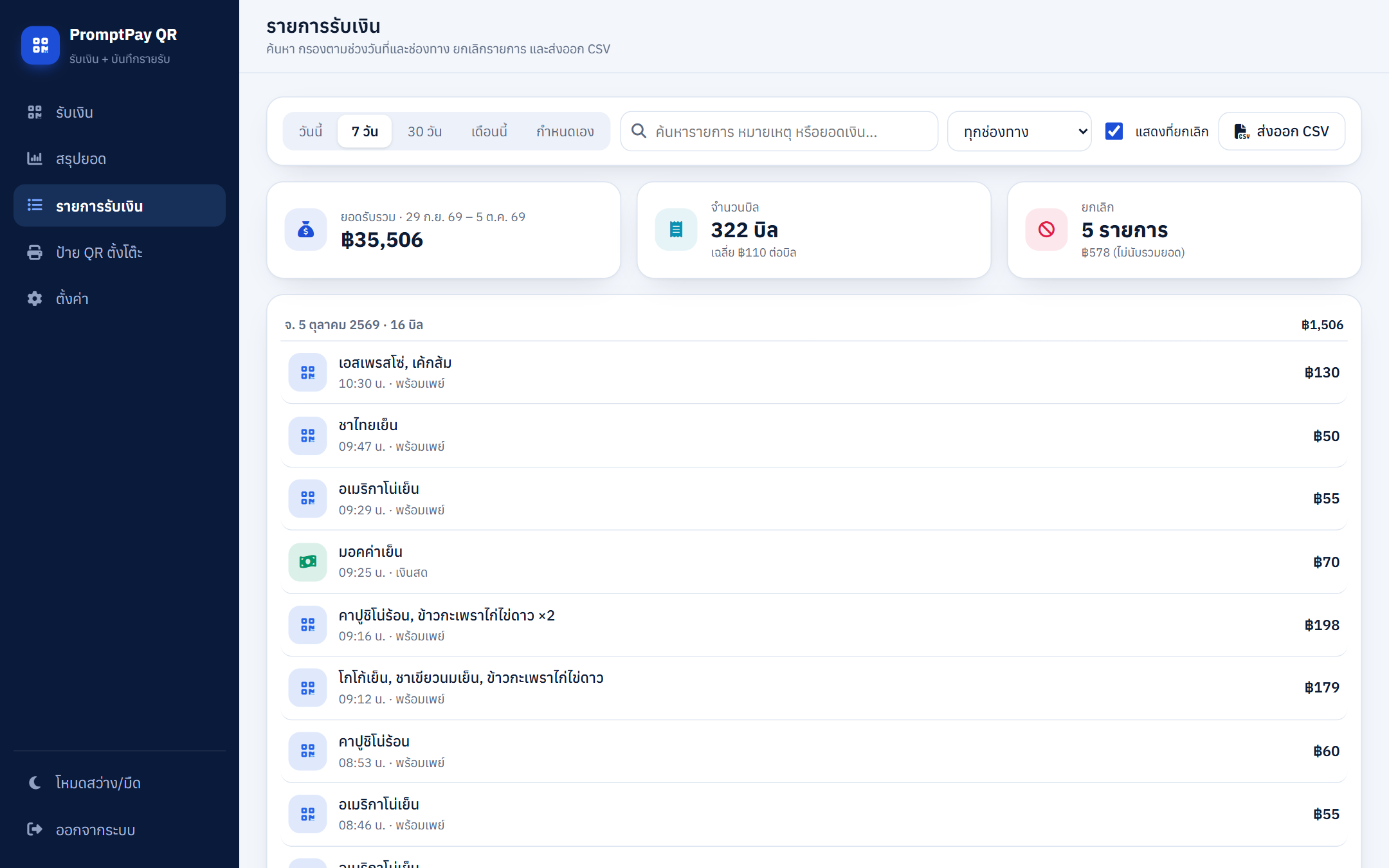Click the 5 รายการ cancelled count
The height and width of the screenshot is (868, 1389).
(x=1125, y=230)
